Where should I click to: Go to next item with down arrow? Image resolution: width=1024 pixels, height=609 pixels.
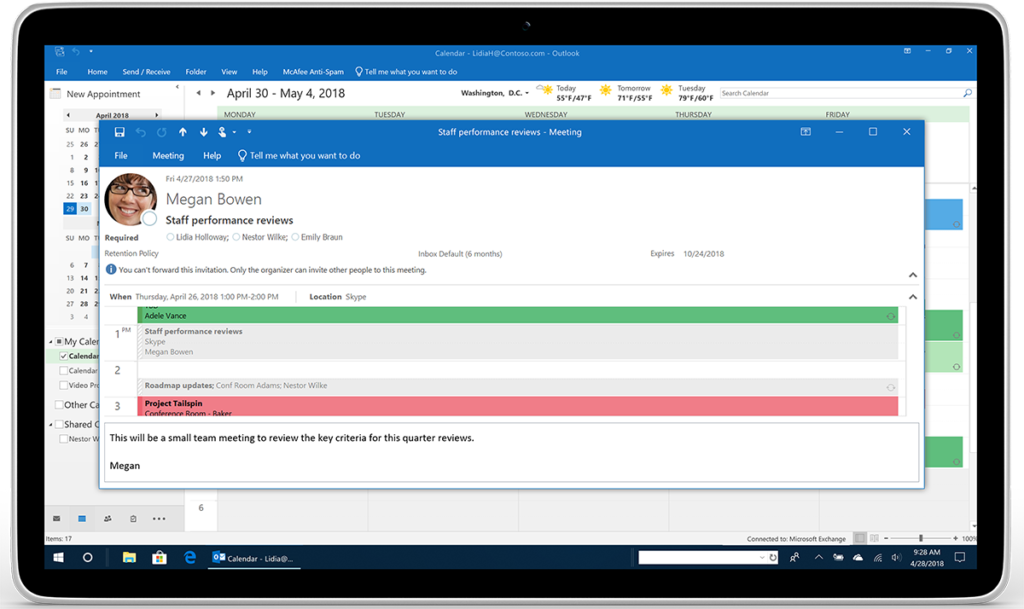point(203,132)
